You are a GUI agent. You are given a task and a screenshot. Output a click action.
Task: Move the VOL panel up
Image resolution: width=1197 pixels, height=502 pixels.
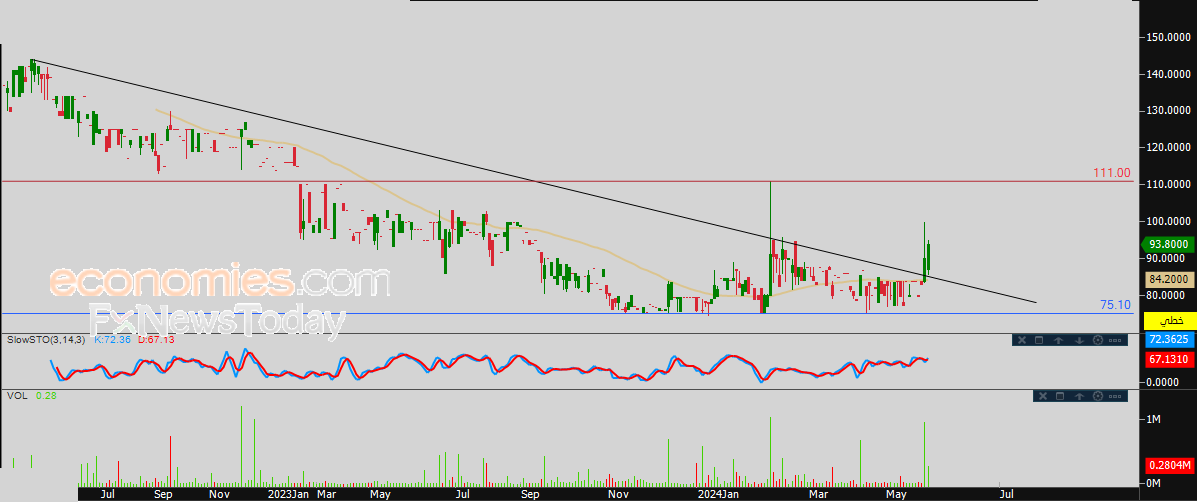tap(1079, 396)
